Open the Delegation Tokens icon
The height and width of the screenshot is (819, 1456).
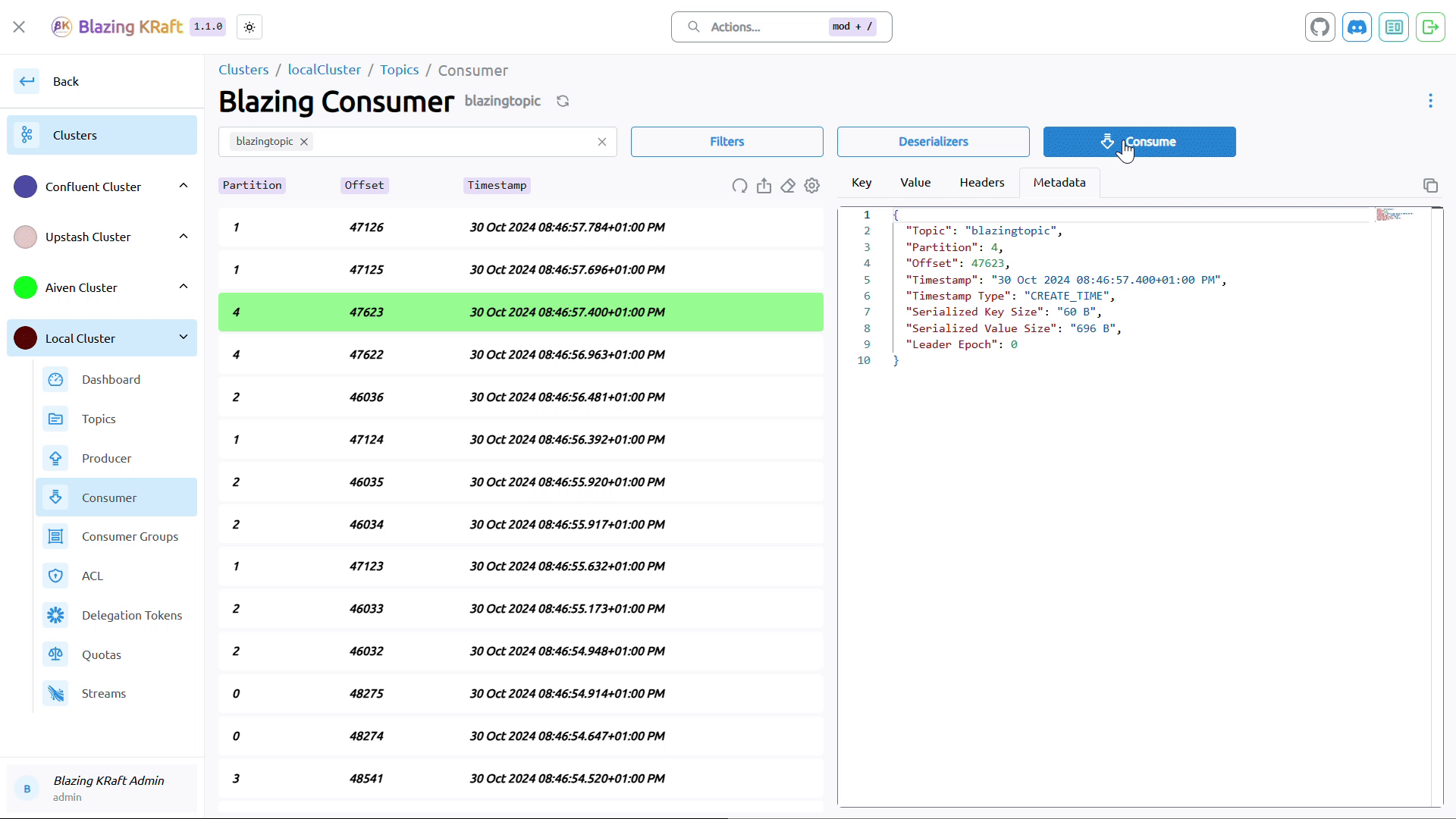[55, 615]
